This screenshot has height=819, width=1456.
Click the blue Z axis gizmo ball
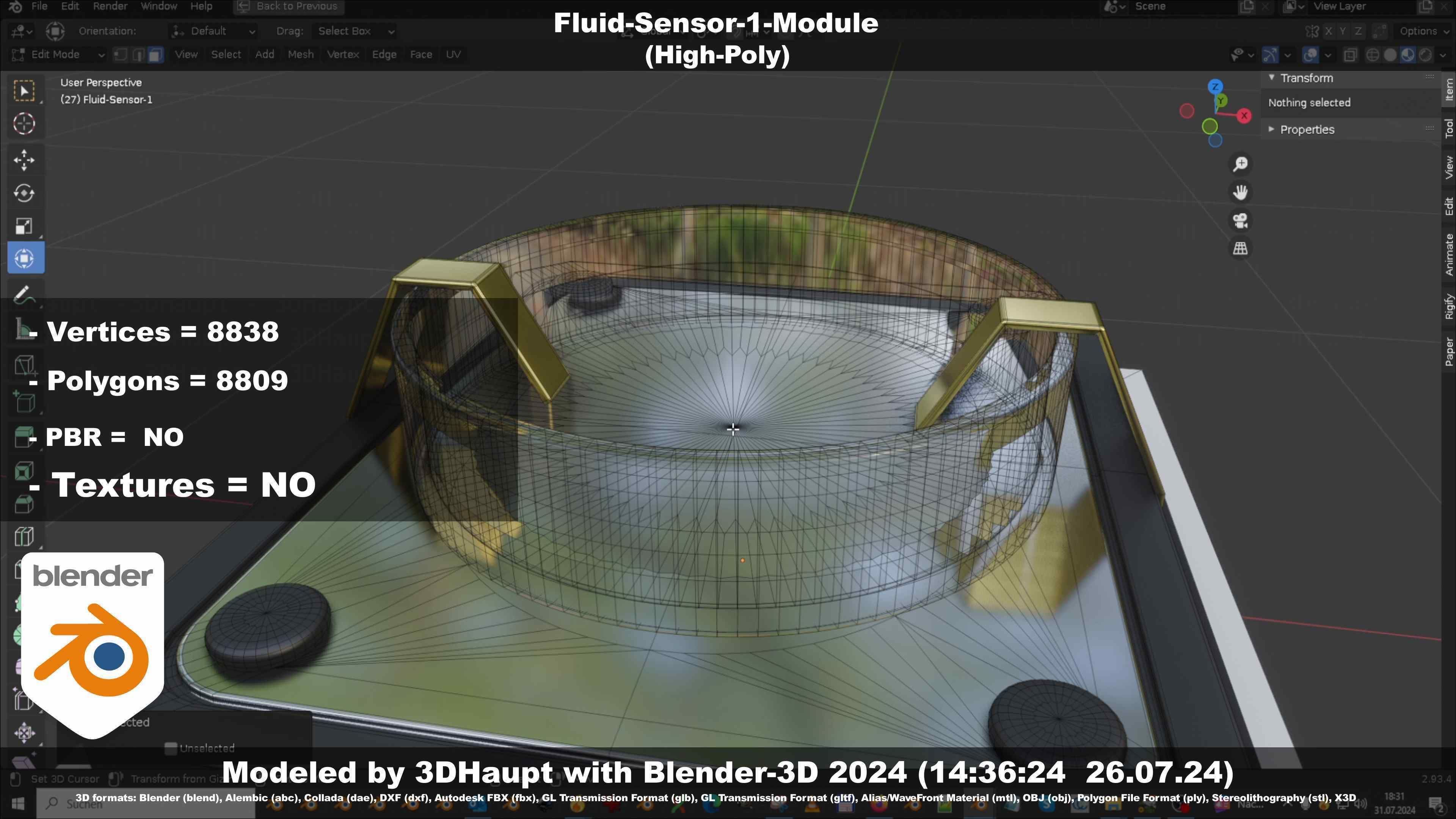point(1216,86)
